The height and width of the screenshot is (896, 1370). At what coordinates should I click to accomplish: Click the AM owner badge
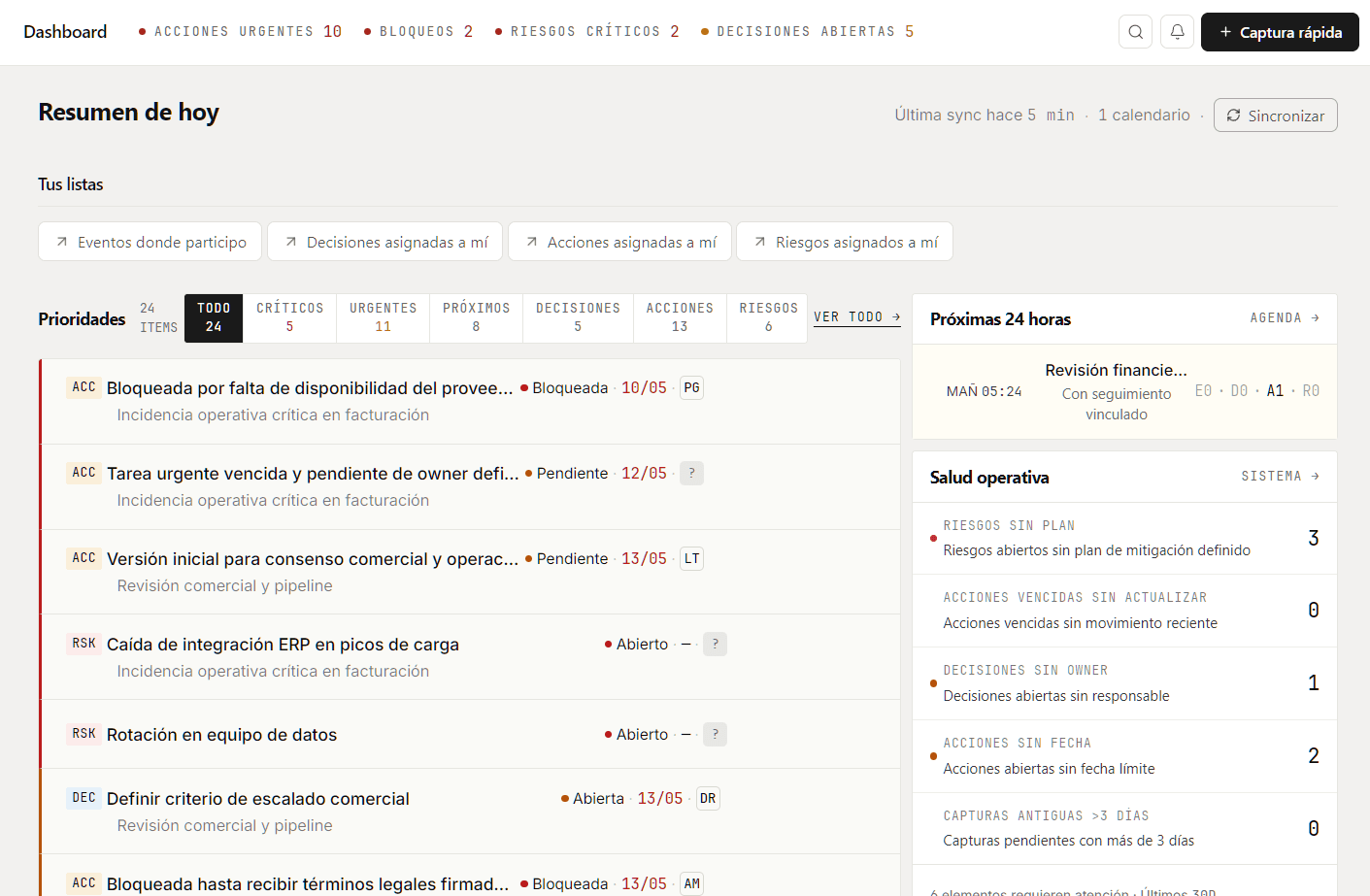click(x=691, y=884)
